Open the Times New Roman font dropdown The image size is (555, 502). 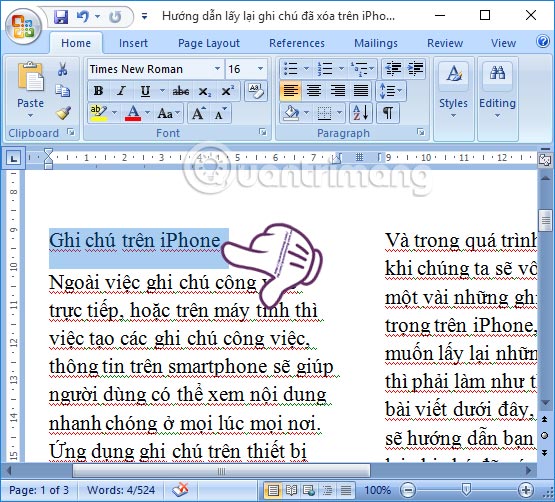[x=218, y=69]
